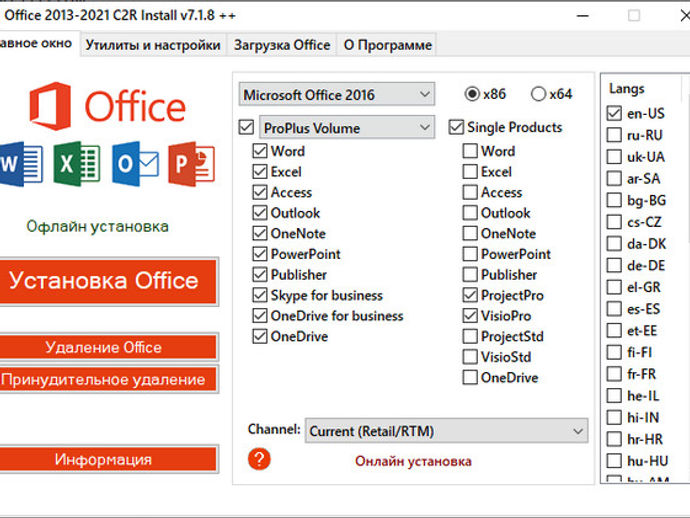This screenshot has height=518, width=690.
Task: Uncheck the ProjectPro single product
Action: 470,295
